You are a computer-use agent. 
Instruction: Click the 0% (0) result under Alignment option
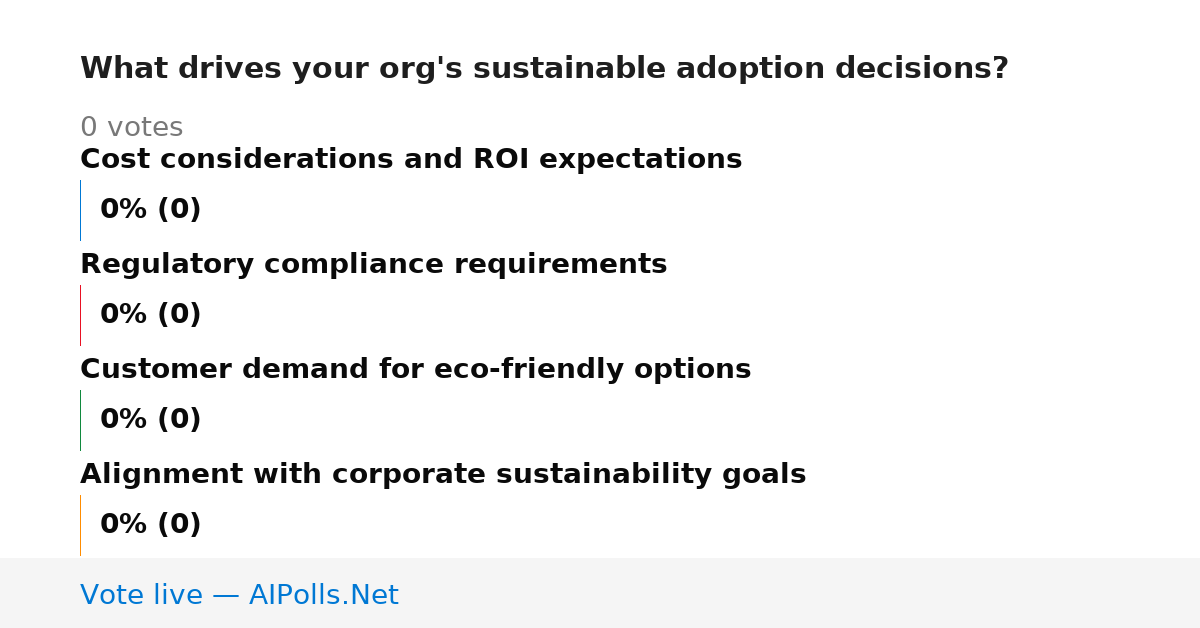coord(150,525)
